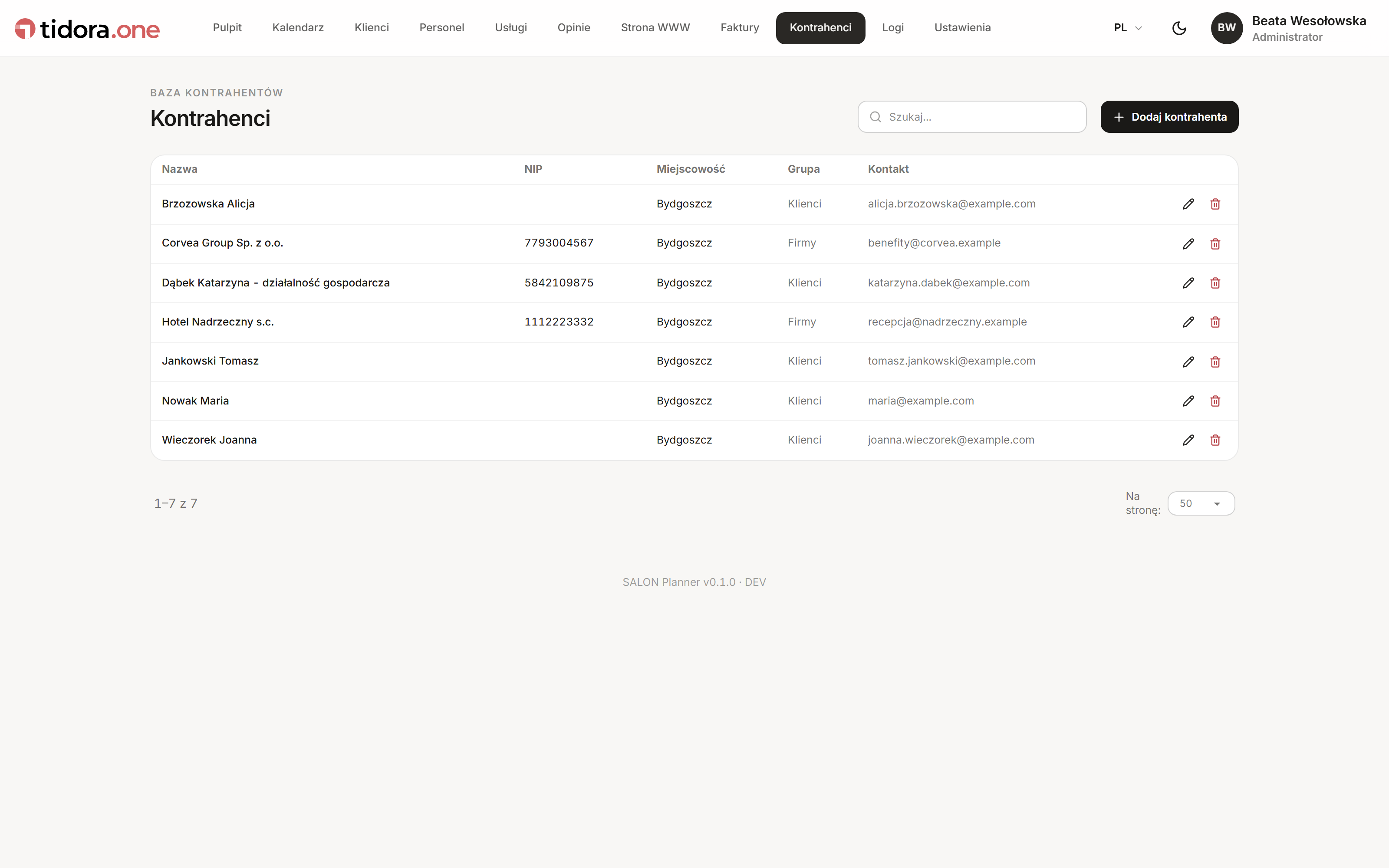This screenshot has height=868, width=1389.
Task: Edit the Jankowski Tomasz entry
Action: click(x=1188, y=362)
